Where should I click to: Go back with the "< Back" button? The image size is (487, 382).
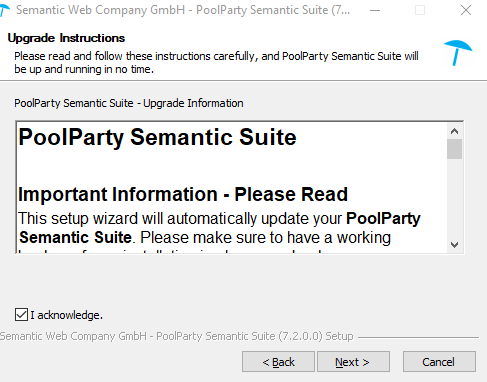[x=278, y=362]
